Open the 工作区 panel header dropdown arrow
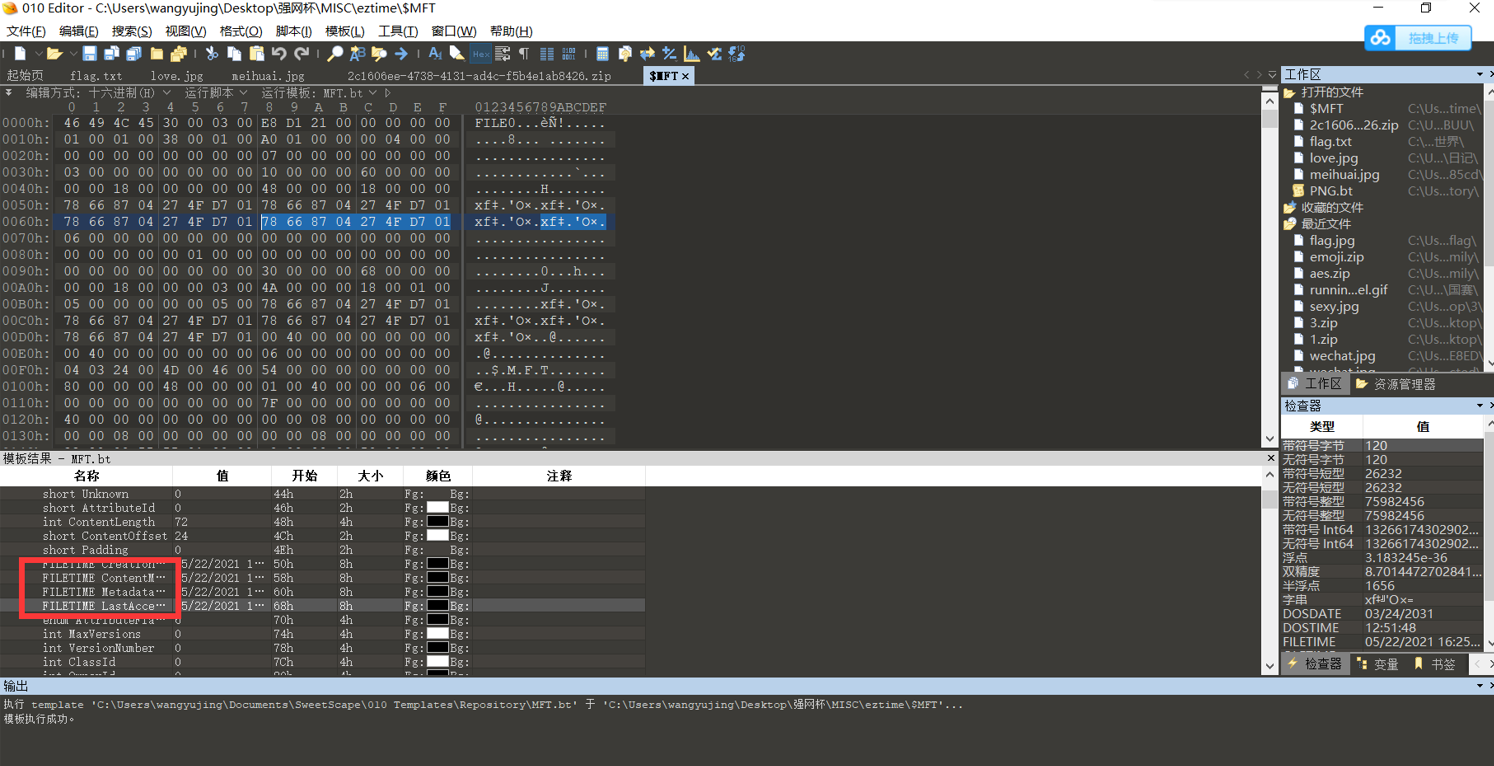The width and height of the screenshot is (1494, 766). (x=1480, y=75)
